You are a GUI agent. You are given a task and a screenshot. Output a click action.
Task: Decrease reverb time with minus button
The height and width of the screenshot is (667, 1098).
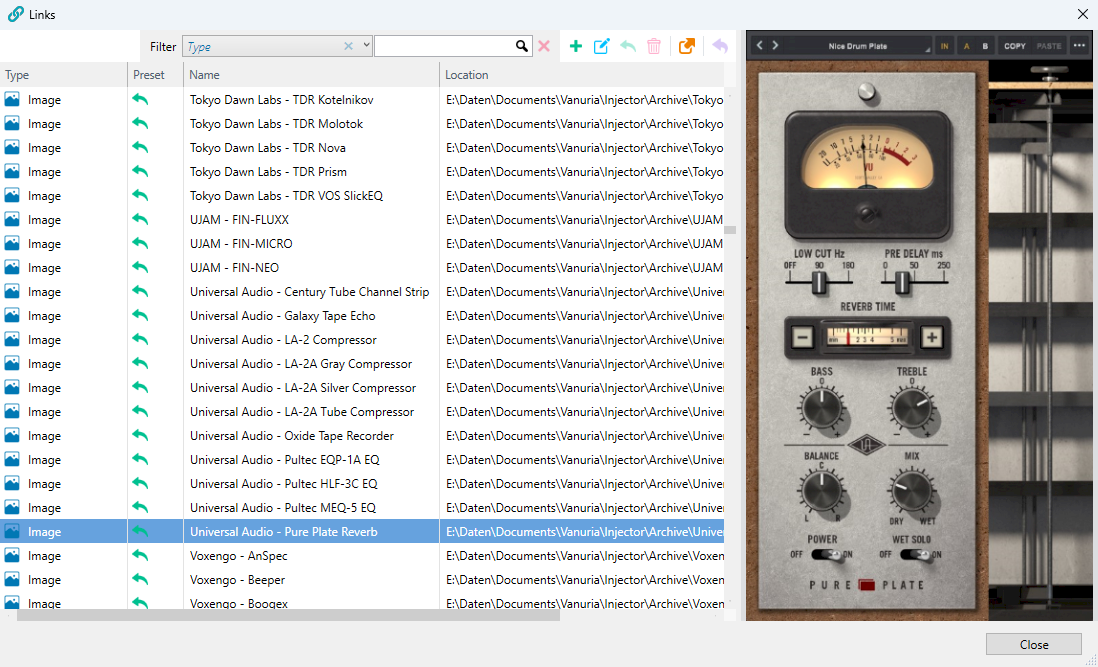(802, 337)
